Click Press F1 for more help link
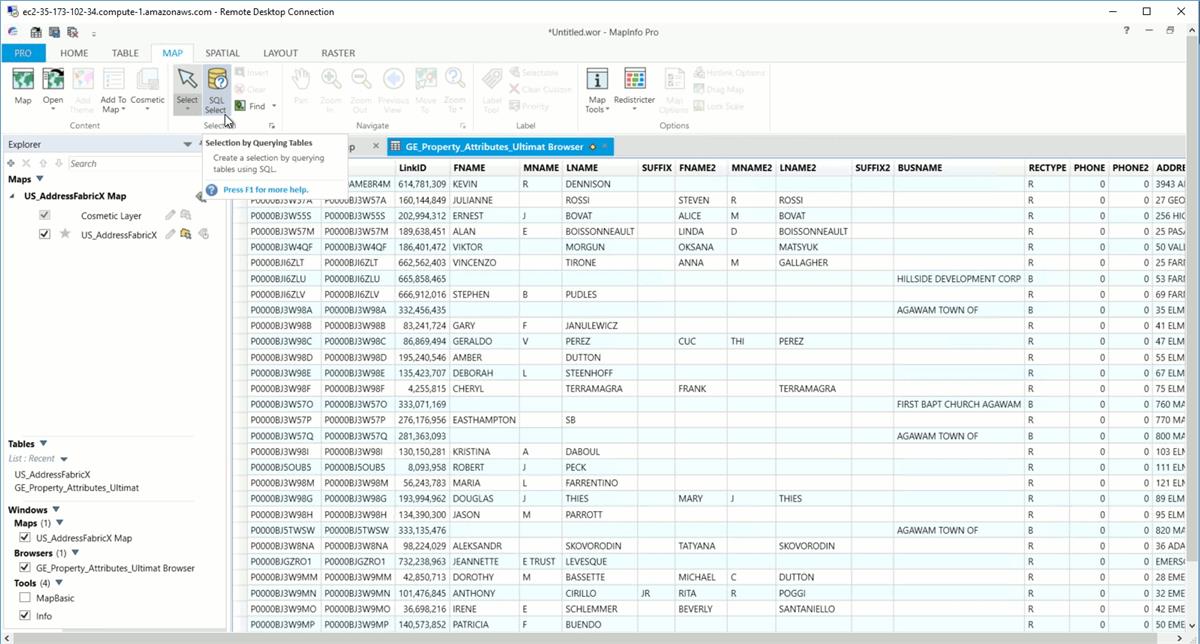 pos(265,189)
